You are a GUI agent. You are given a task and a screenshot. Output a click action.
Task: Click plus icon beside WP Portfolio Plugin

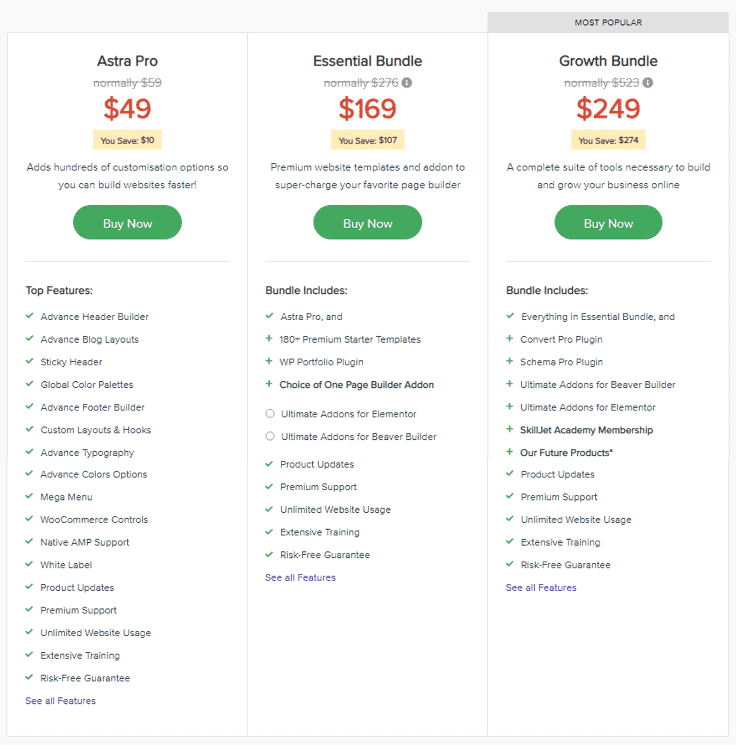point(269,361)
